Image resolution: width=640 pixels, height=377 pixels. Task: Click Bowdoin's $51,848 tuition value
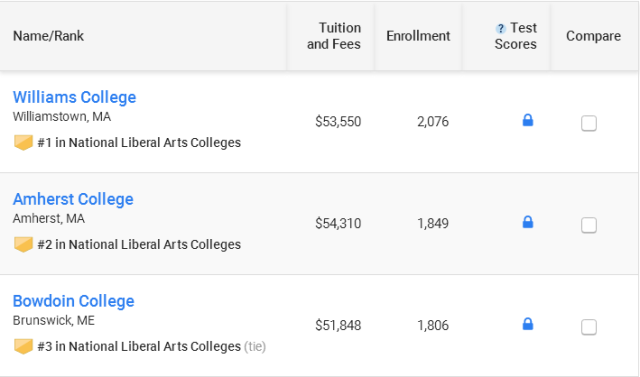coord(338,325)
